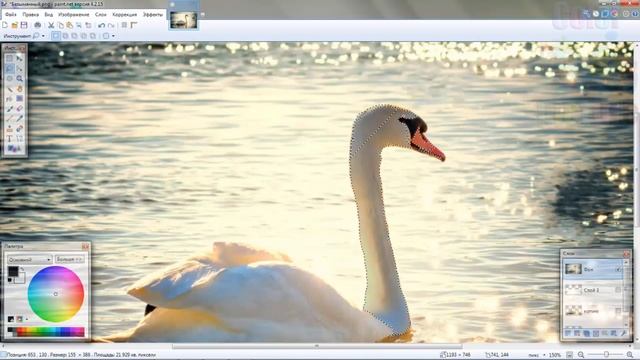
Task: Open the Вид menu
Action: click(x=49, y=14)
